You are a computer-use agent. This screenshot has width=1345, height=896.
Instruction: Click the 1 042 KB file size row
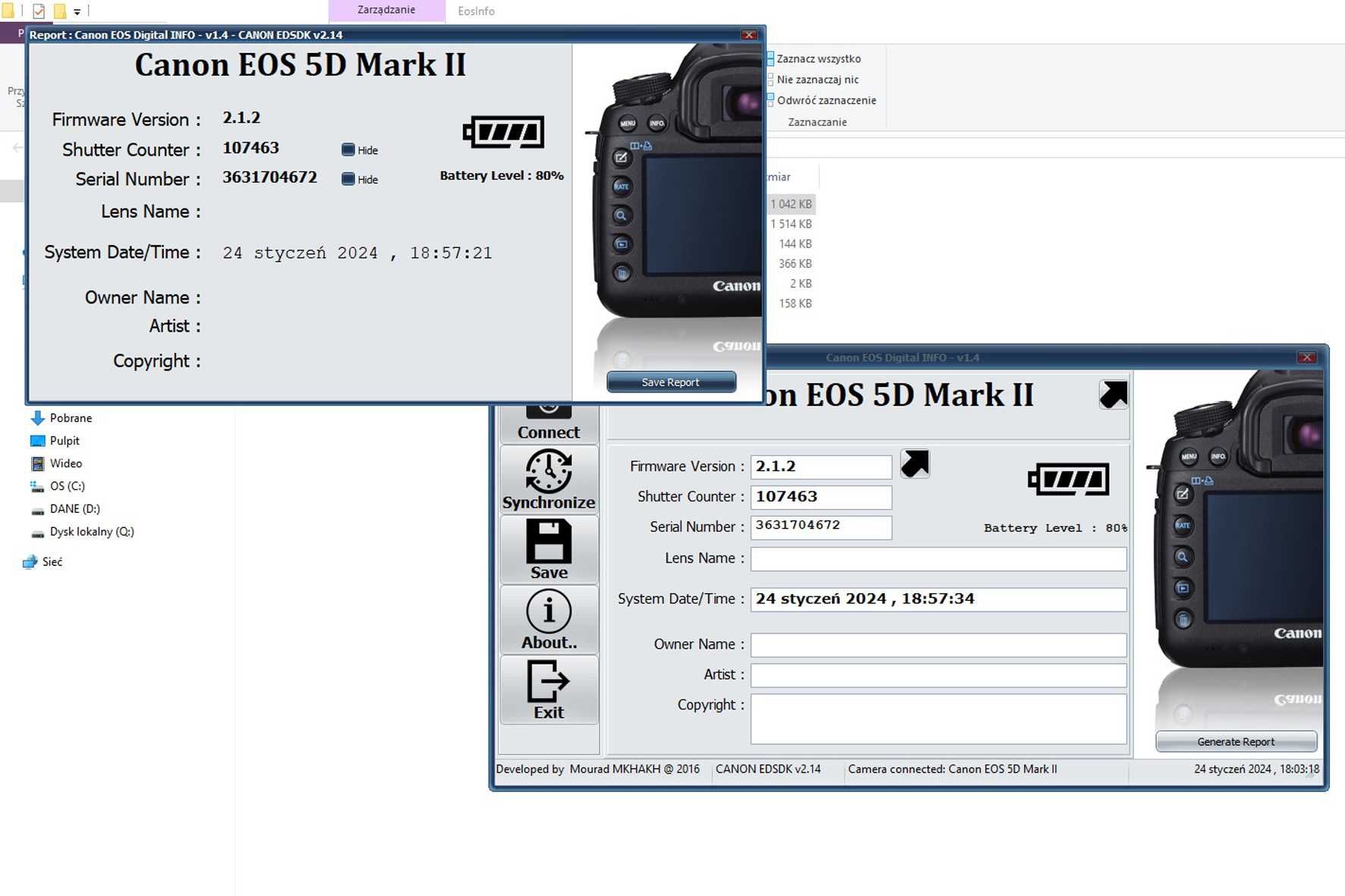pos(791,204)
